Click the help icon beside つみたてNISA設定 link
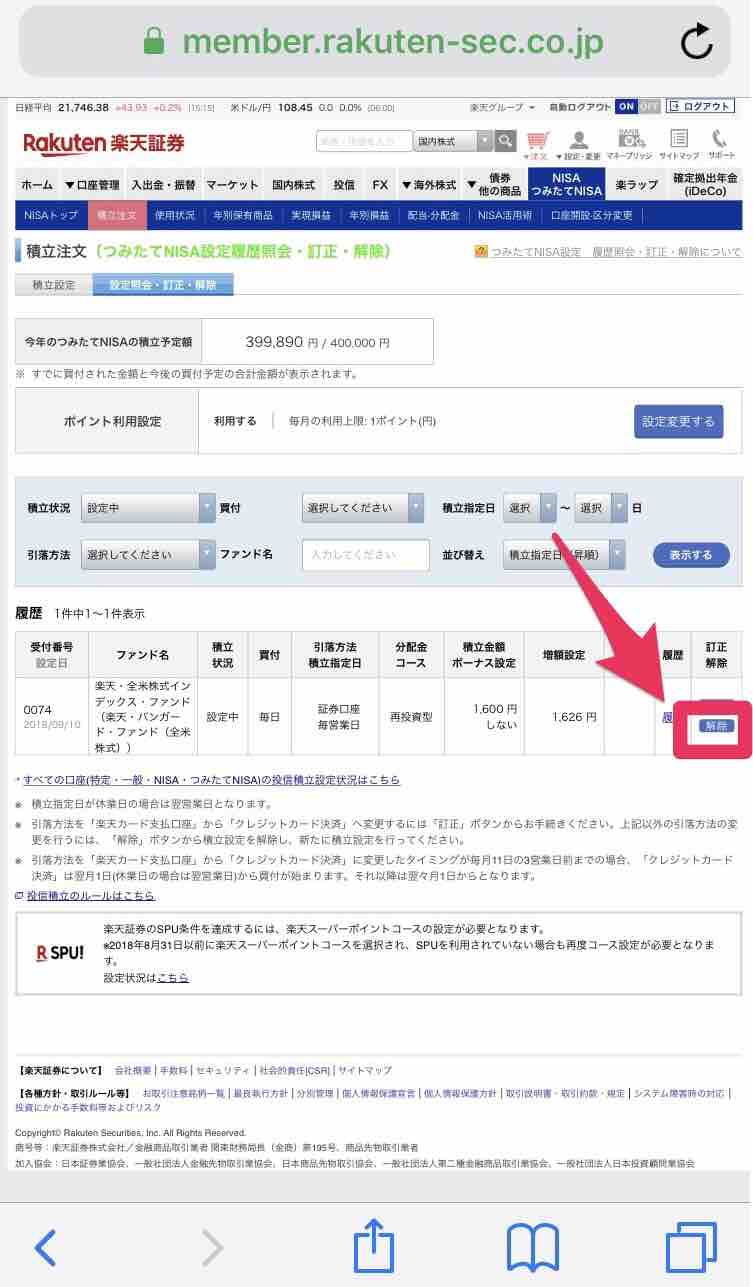 tap(481, 252)
